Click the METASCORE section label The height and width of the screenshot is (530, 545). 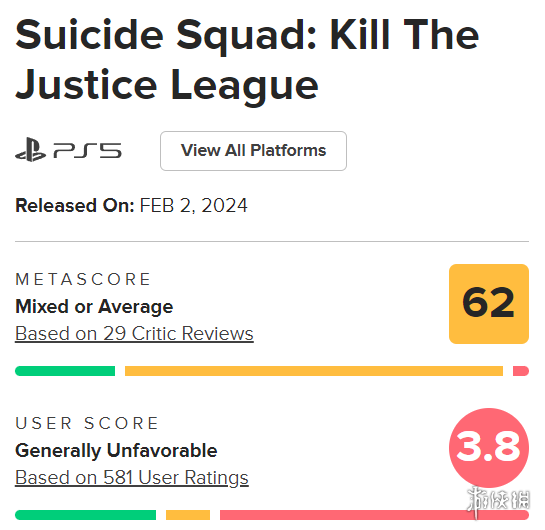click(x=83, y=279)
